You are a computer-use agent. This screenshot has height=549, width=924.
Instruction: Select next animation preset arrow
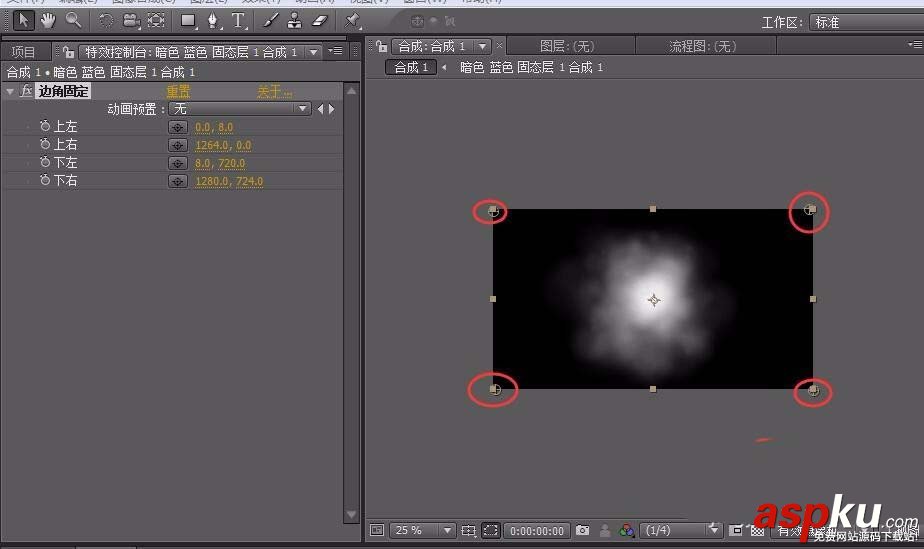332,109
